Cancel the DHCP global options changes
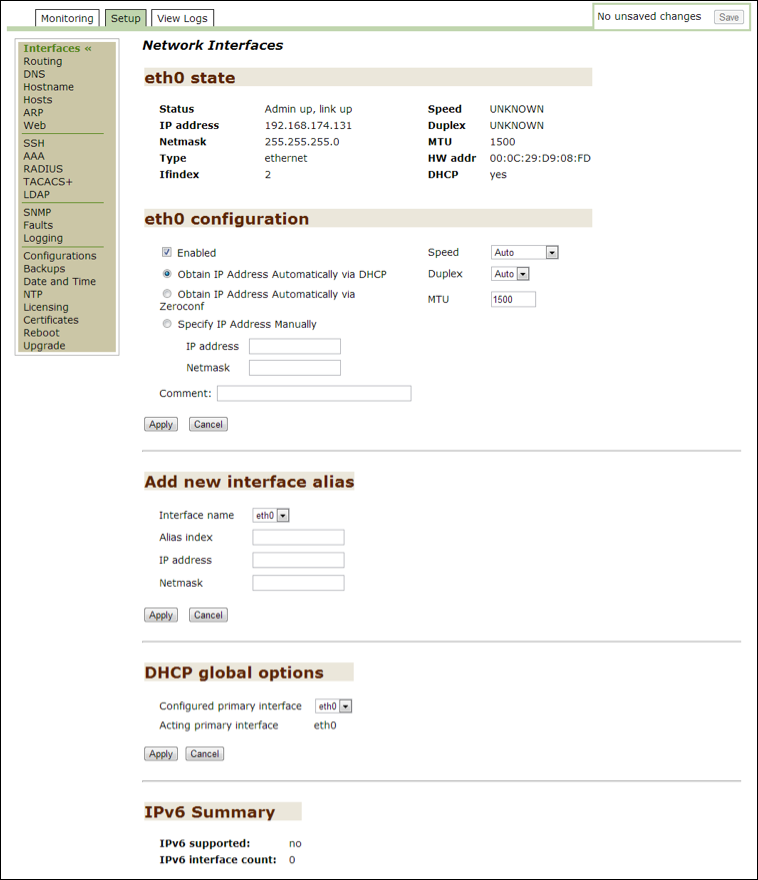 [x=204, y=754]
